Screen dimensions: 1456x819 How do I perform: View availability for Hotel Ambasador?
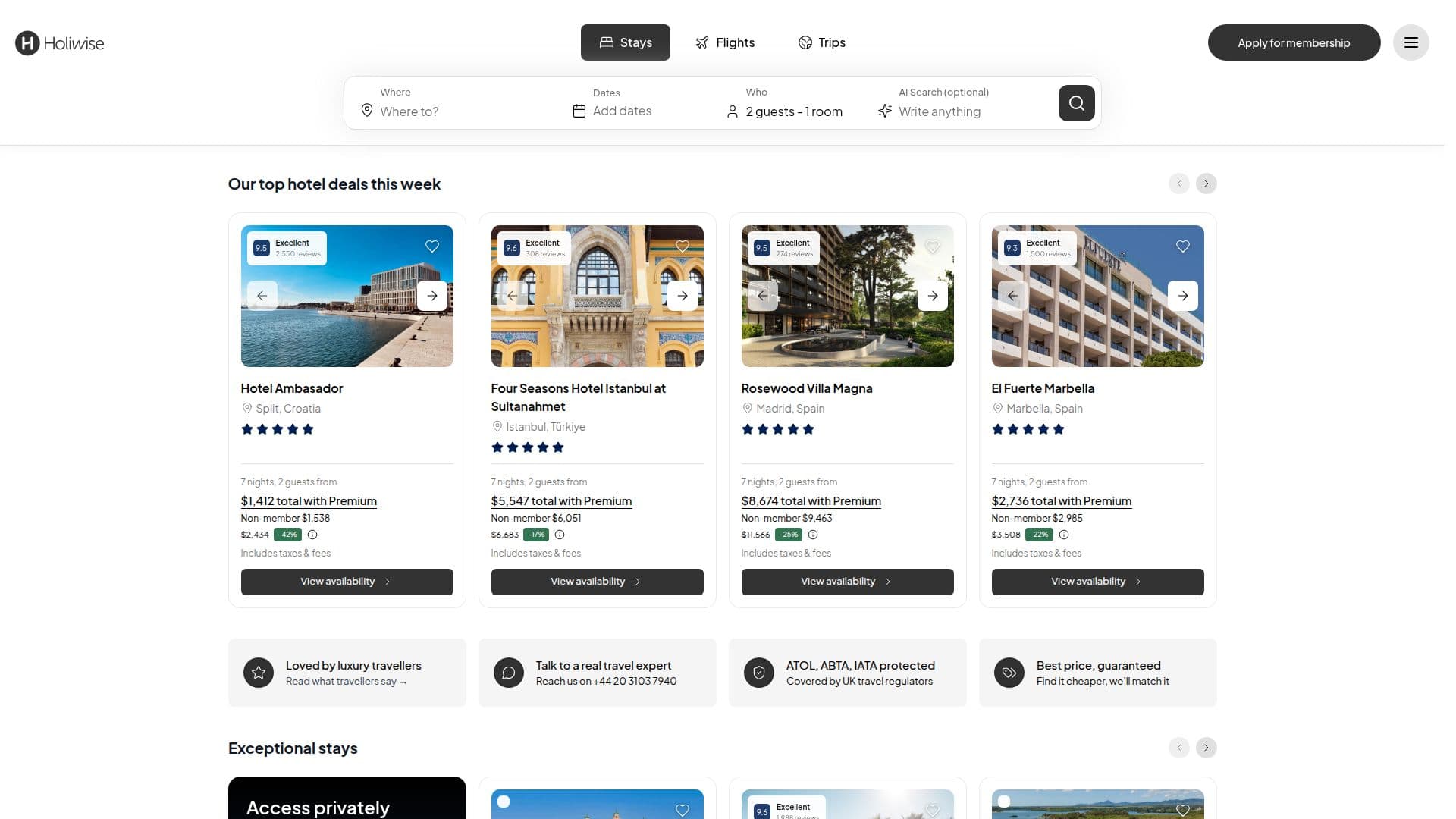347,582
